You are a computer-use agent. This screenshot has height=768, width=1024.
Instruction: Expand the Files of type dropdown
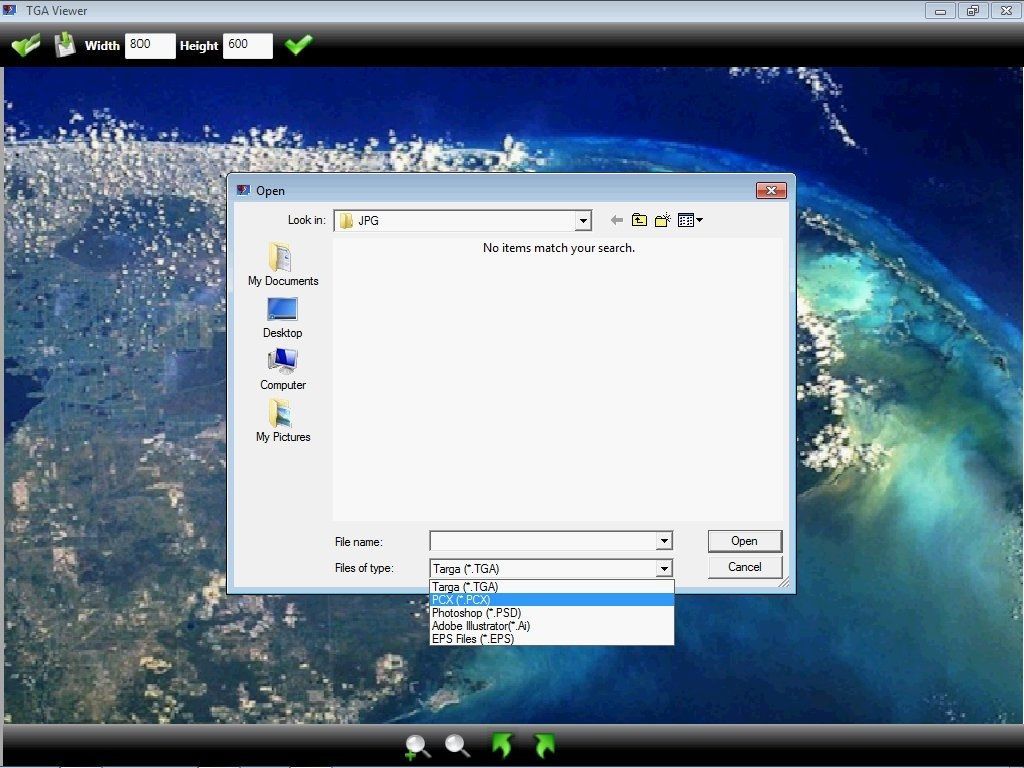coord(663,567)
